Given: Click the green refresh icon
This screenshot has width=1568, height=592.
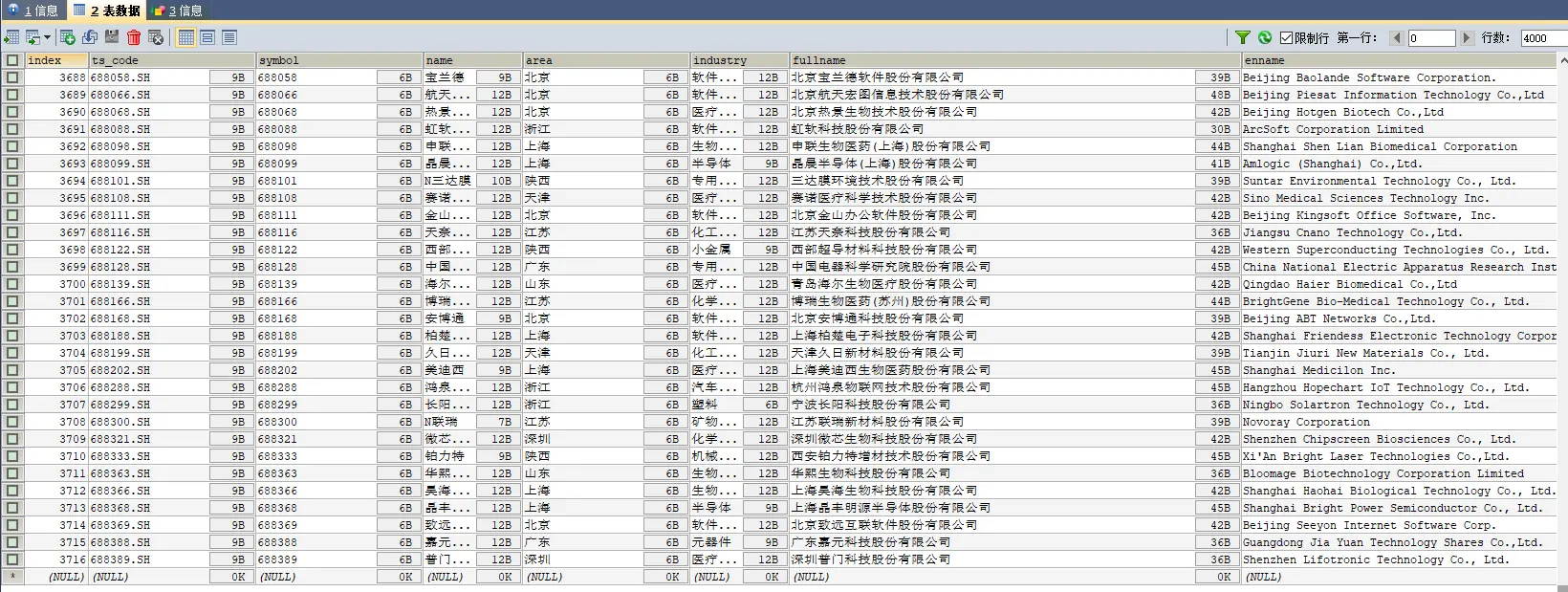Looking at the screenshot, I should [1265, 37].
